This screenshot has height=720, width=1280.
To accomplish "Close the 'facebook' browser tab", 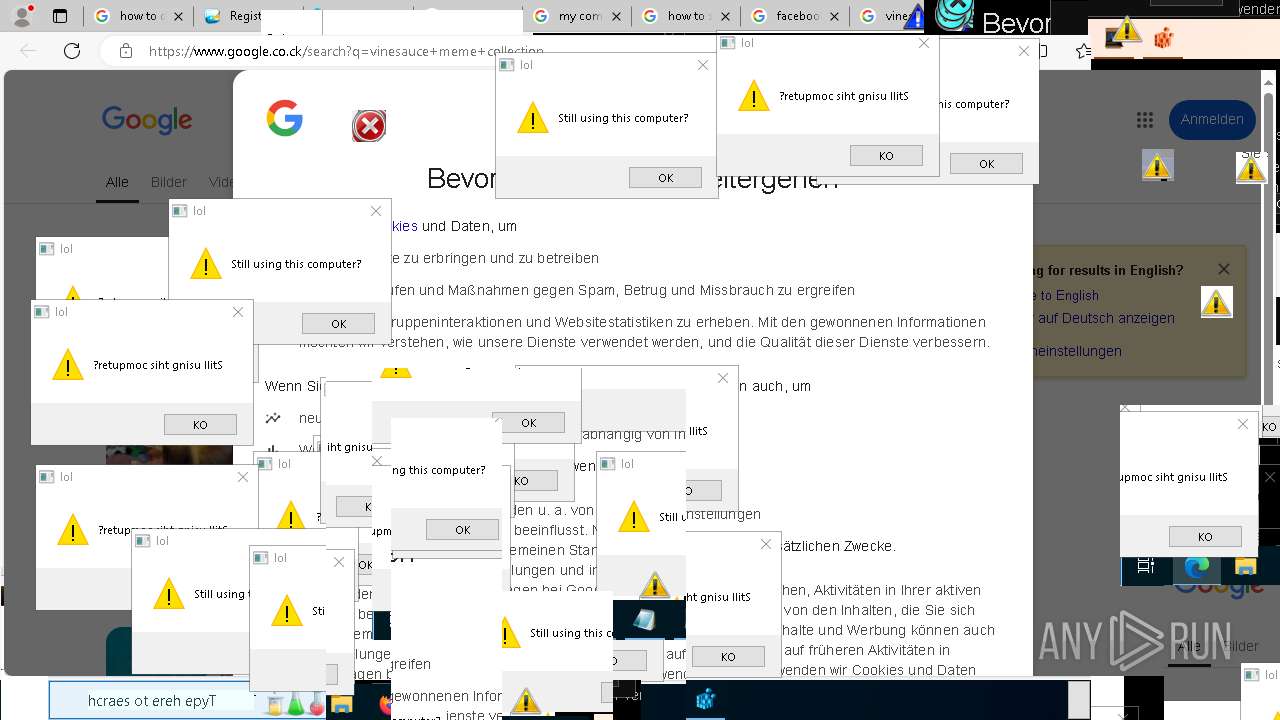I will click(x=833, y=16).
